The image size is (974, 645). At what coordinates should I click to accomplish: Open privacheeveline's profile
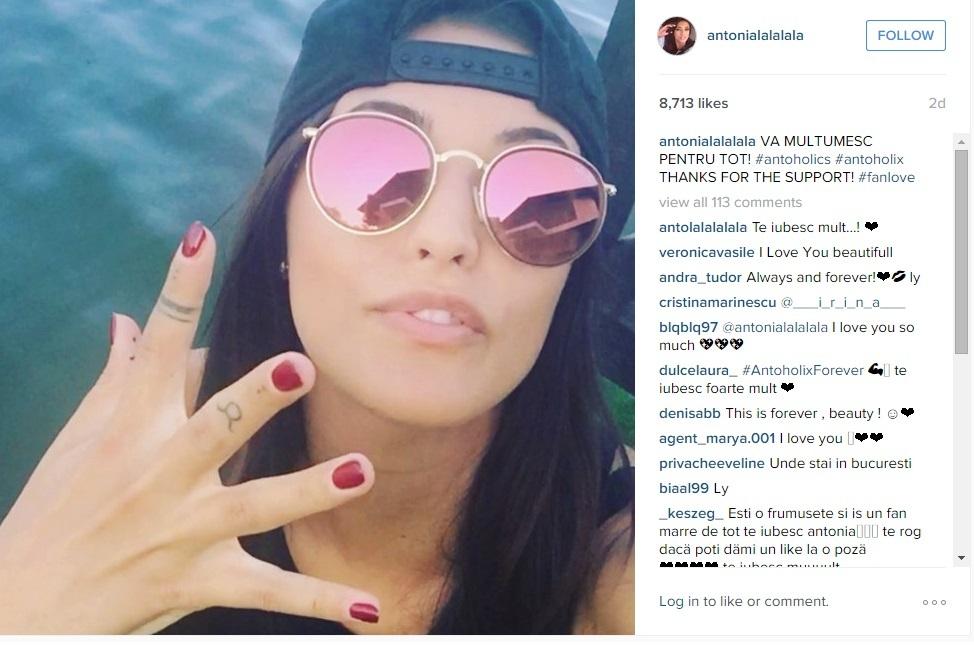click(711, 464)
